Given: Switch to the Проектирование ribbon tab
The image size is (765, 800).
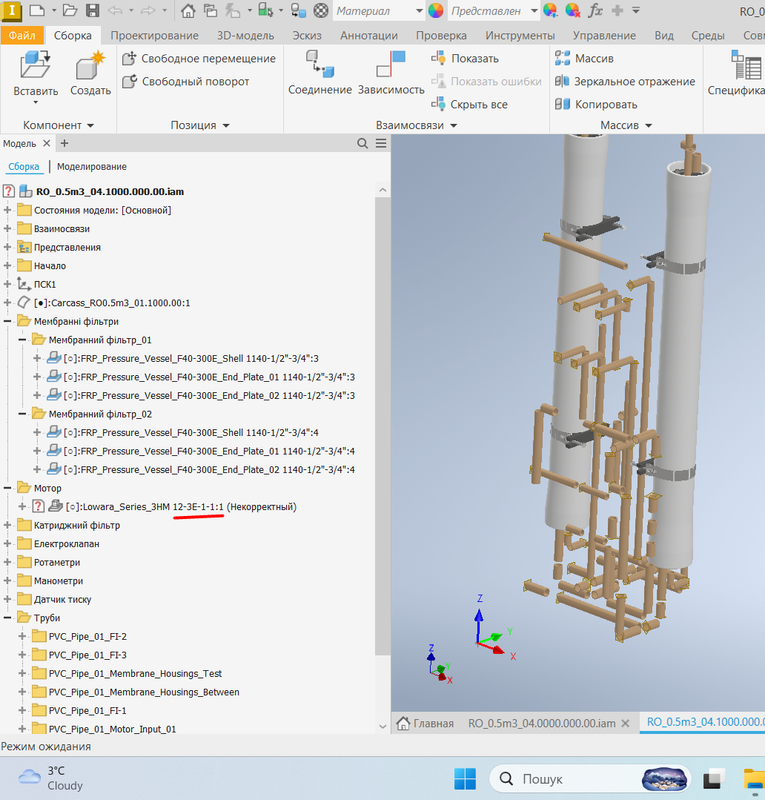Looking at the screenshot, I should 154,35.
